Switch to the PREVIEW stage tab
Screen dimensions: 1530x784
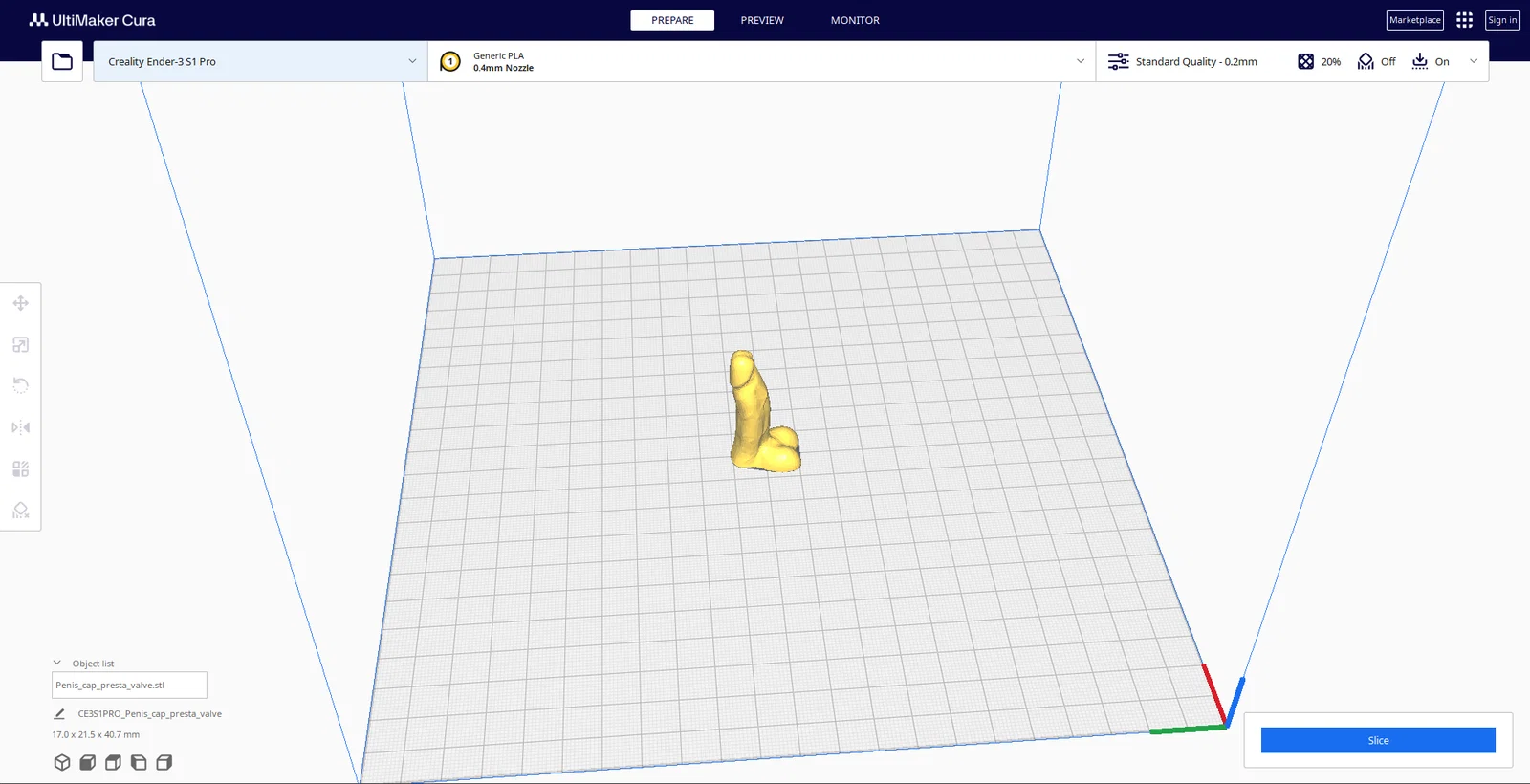762,20
